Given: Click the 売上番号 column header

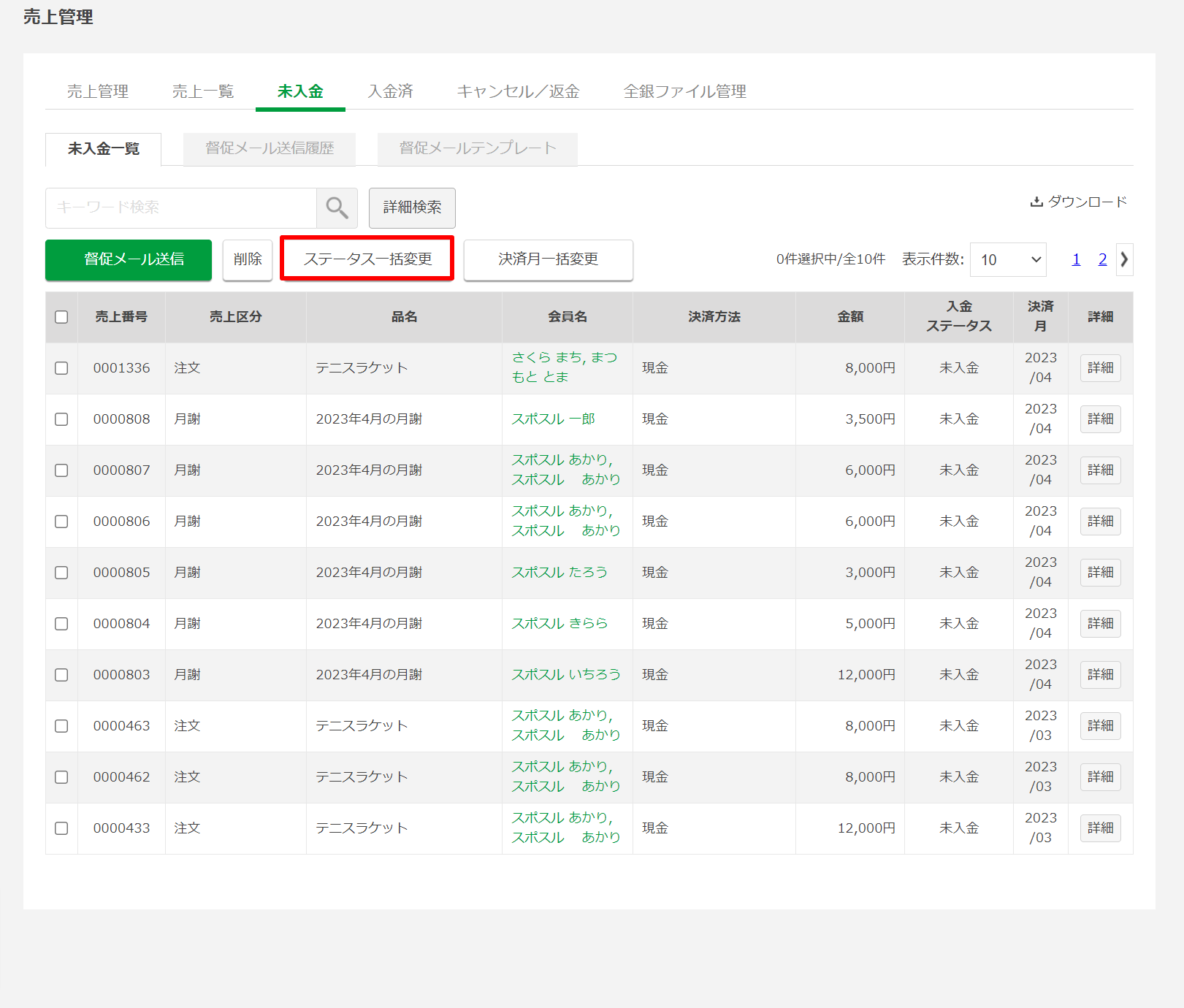Looking at the screenshot, I should [x=121, y=317].
